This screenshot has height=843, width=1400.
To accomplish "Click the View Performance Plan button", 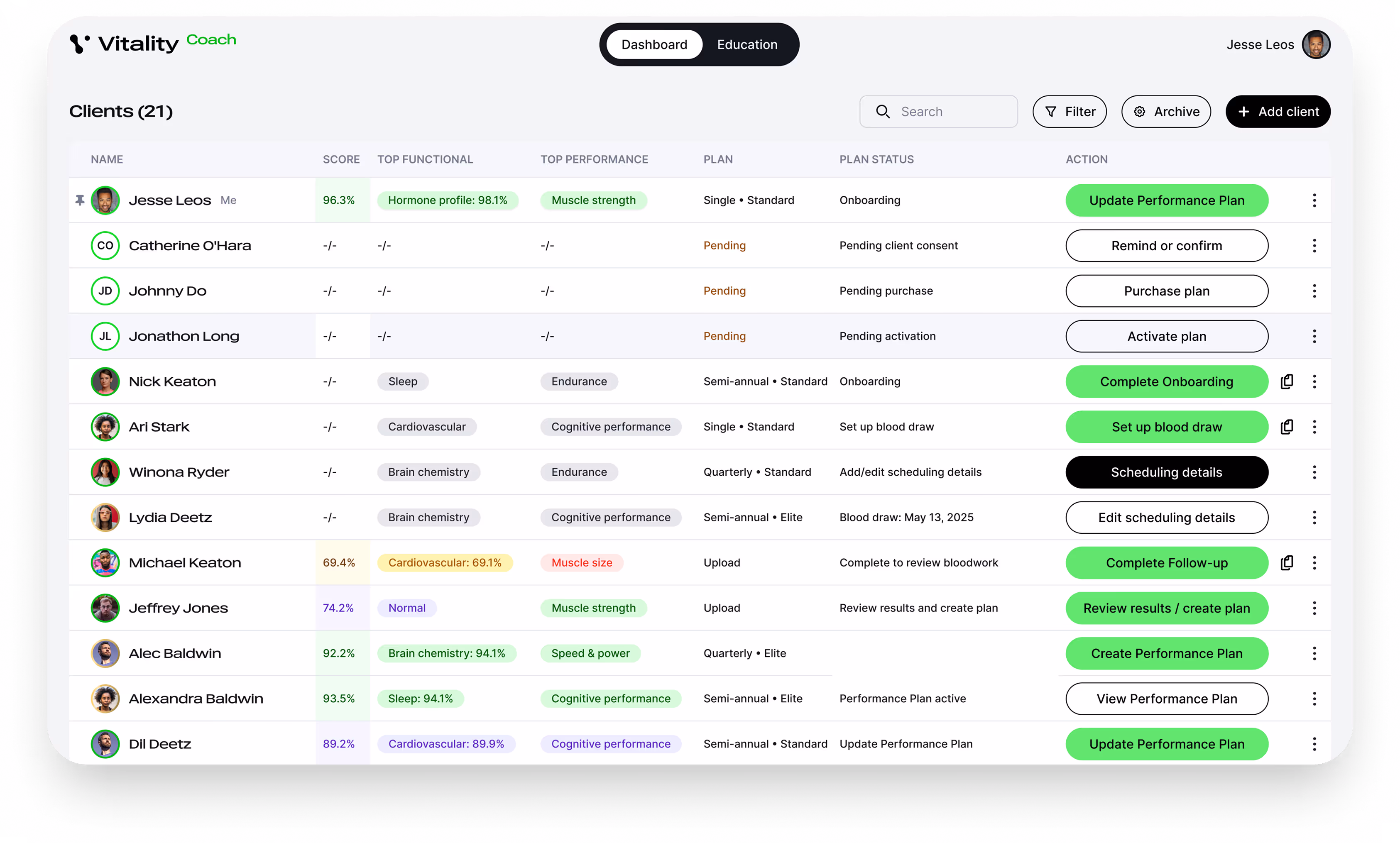I will [x=1167, y=699].
